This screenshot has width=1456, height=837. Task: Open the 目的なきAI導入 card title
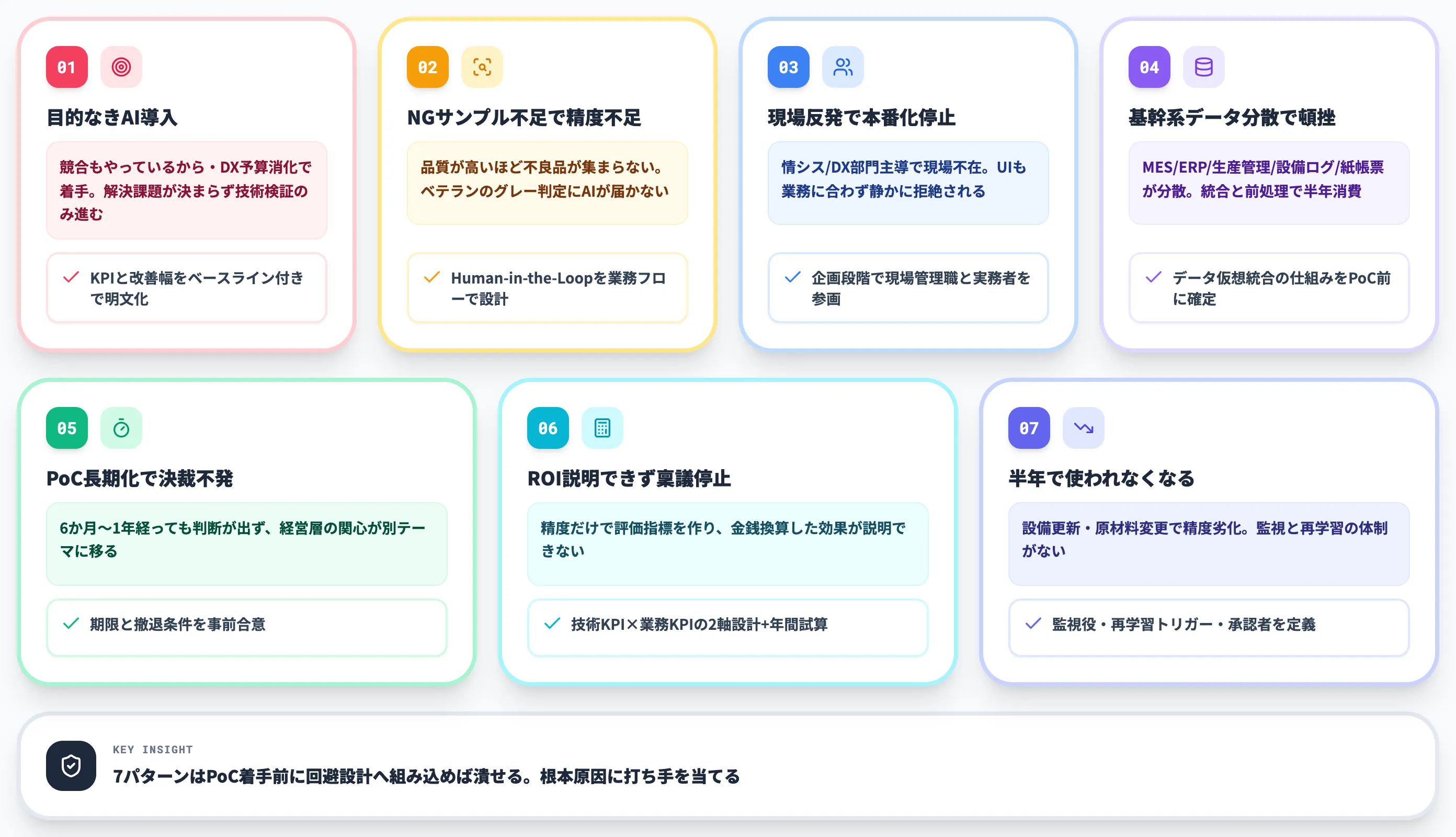[x=112, y=117]
